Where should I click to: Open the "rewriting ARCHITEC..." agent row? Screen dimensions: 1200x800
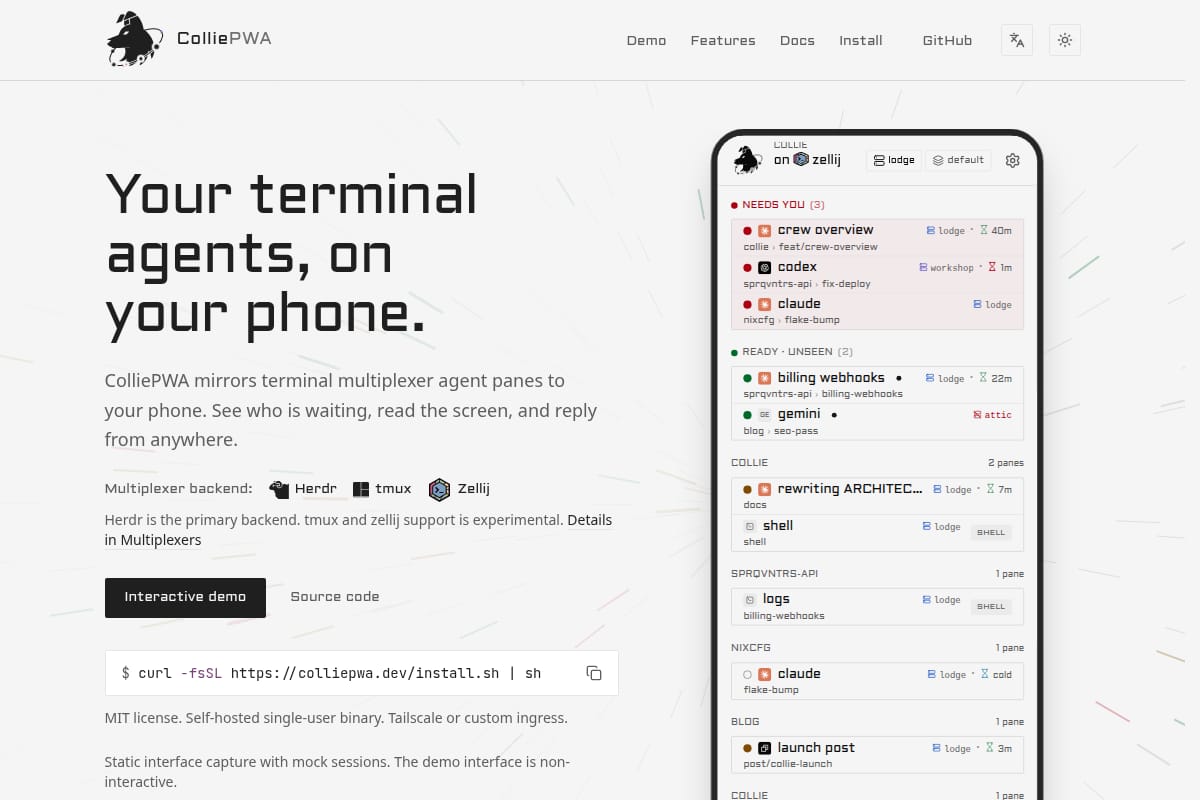(x=877, y=496)
